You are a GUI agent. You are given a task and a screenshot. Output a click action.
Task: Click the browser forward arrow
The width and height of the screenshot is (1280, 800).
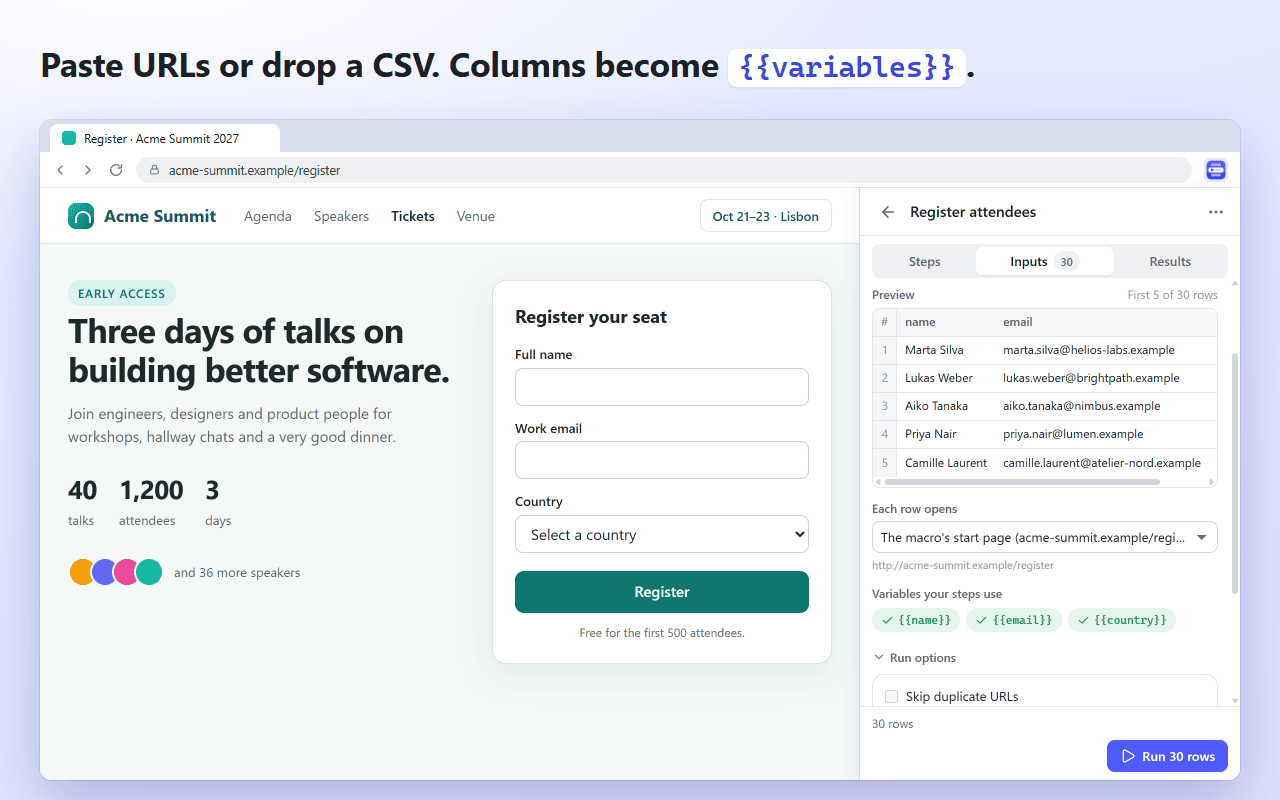pyautogui.click(x=88, y=170)
